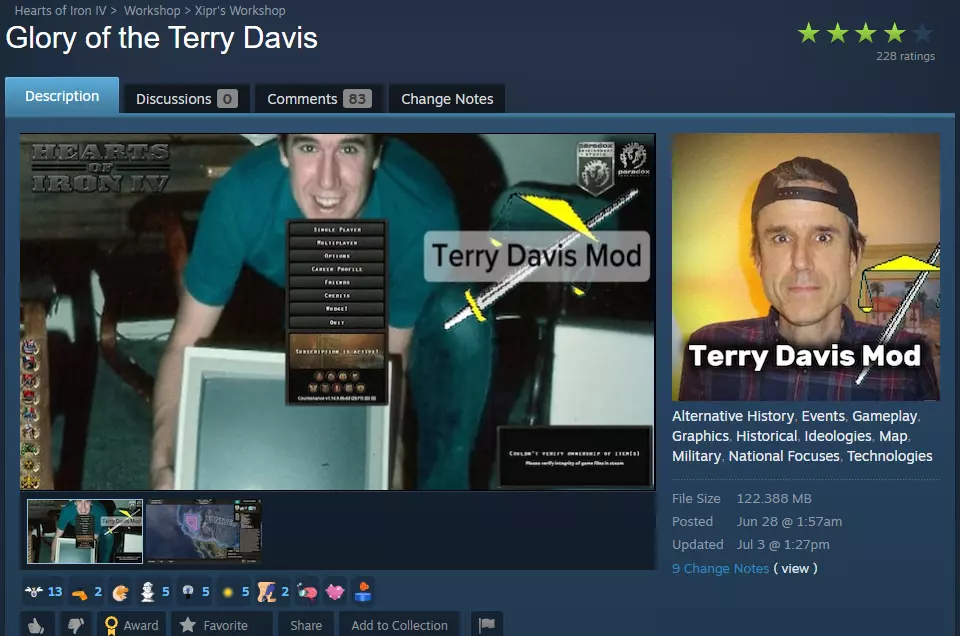Click the 9 Change Notes link
This screenshot has height=636, width=960.
(x=720, y=568)
